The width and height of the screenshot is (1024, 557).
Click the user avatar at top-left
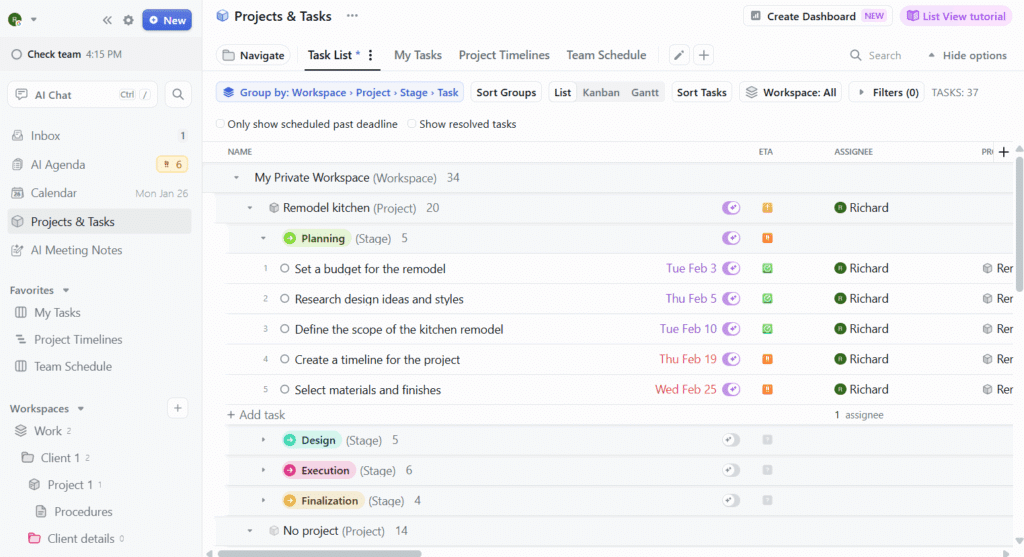click(15, 20)
